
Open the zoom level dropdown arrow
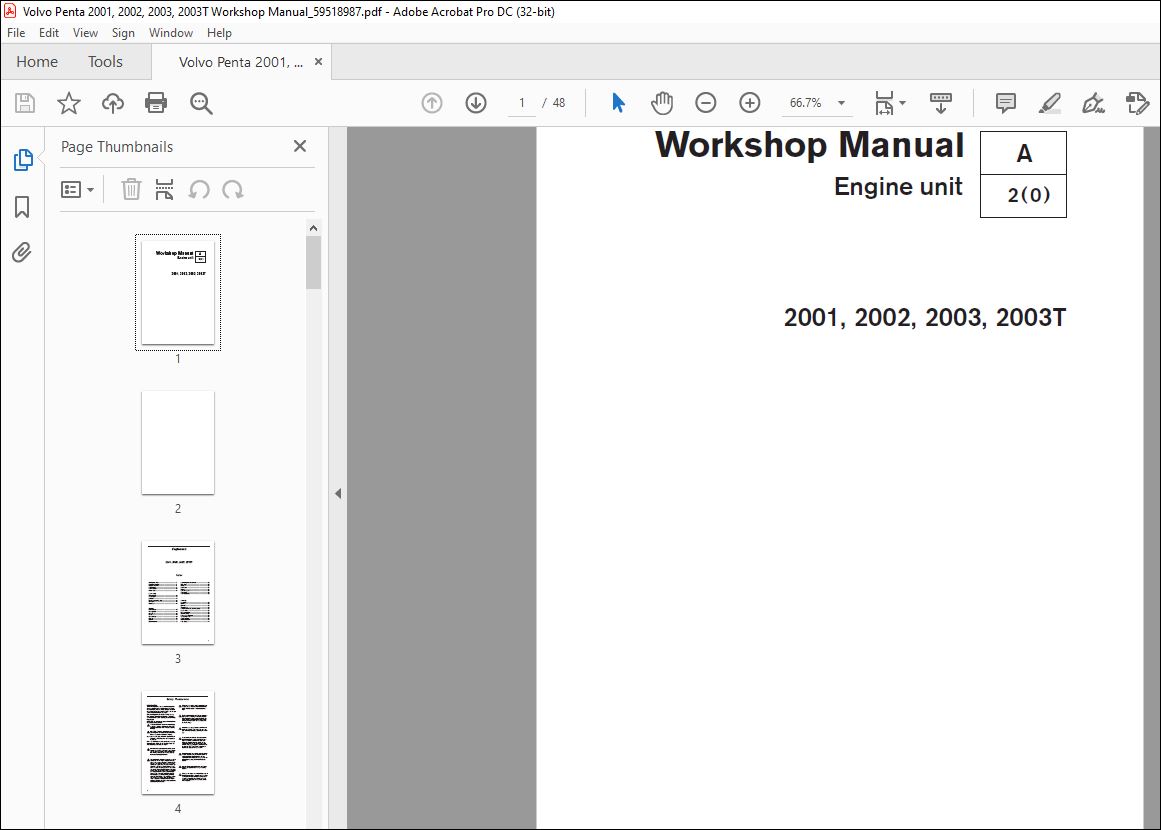point(841,103)
